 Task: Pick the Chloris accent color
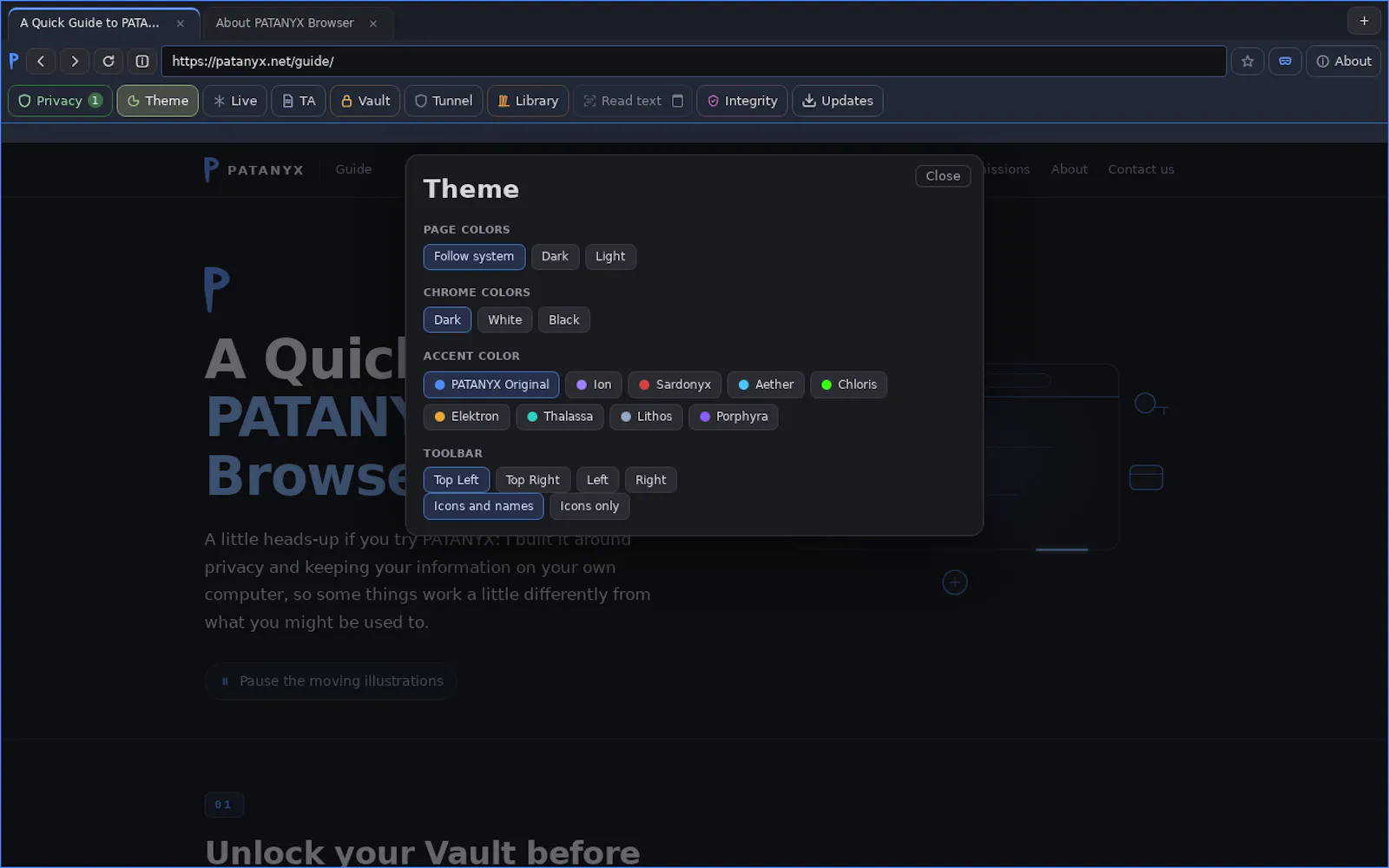(849, 385)
